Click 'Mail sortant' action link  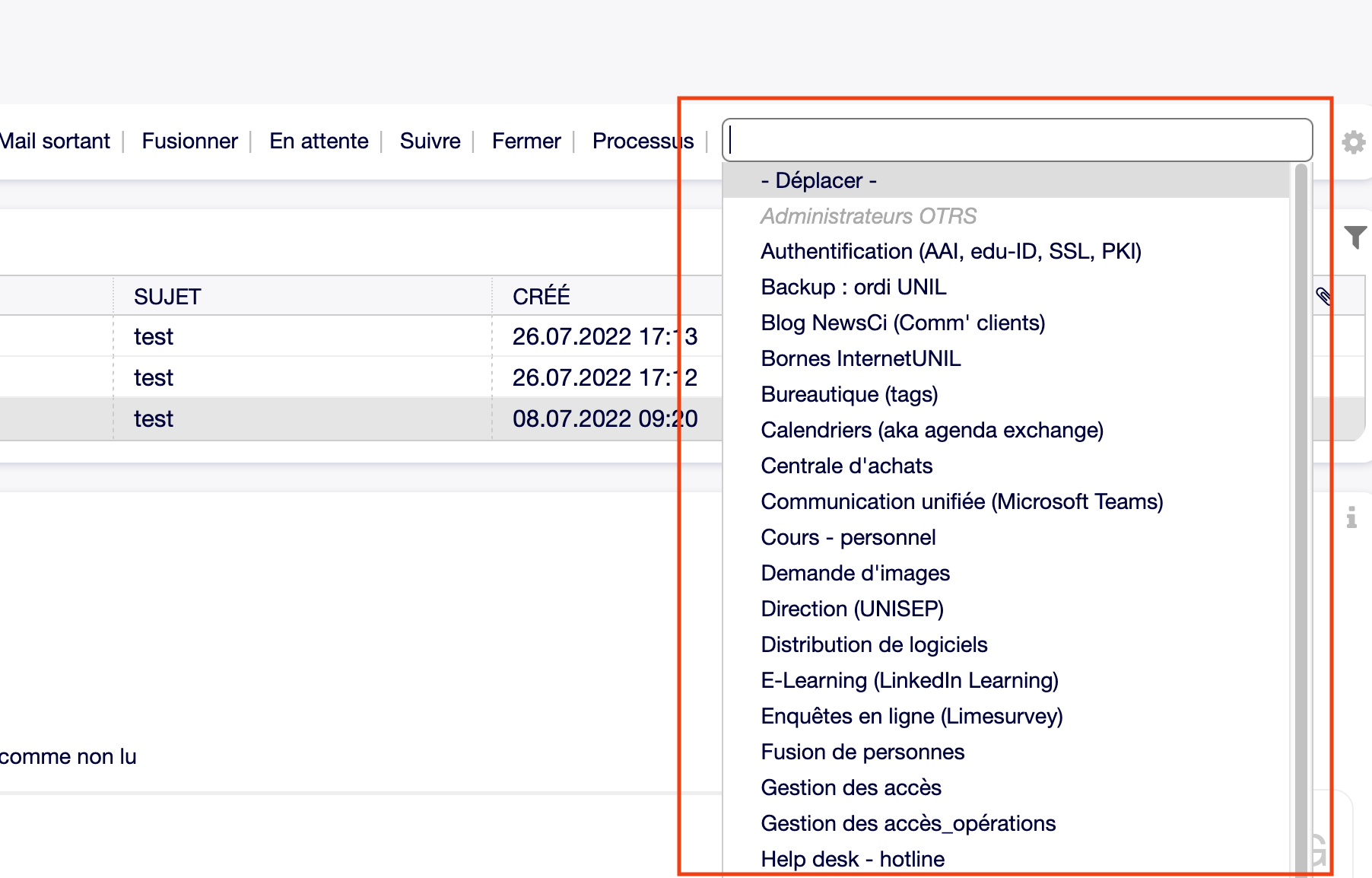(x=56, y=142)
